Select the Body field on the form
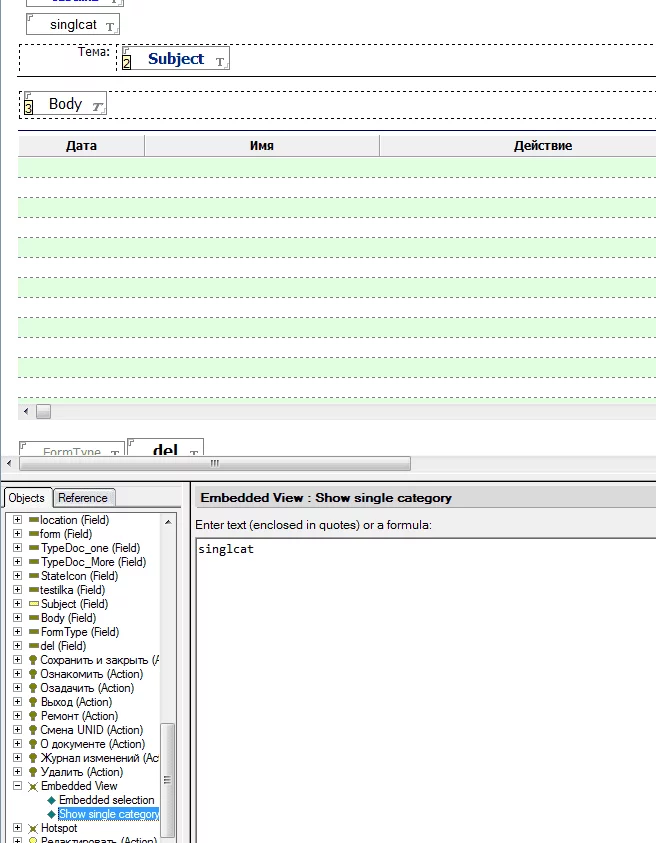 (x=65, y=104)
